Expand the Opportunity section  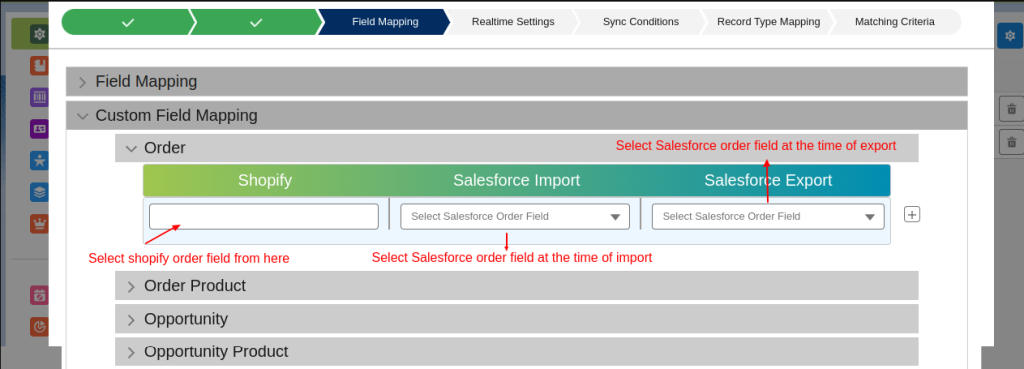pyautogui.click(x=517, y=319)
